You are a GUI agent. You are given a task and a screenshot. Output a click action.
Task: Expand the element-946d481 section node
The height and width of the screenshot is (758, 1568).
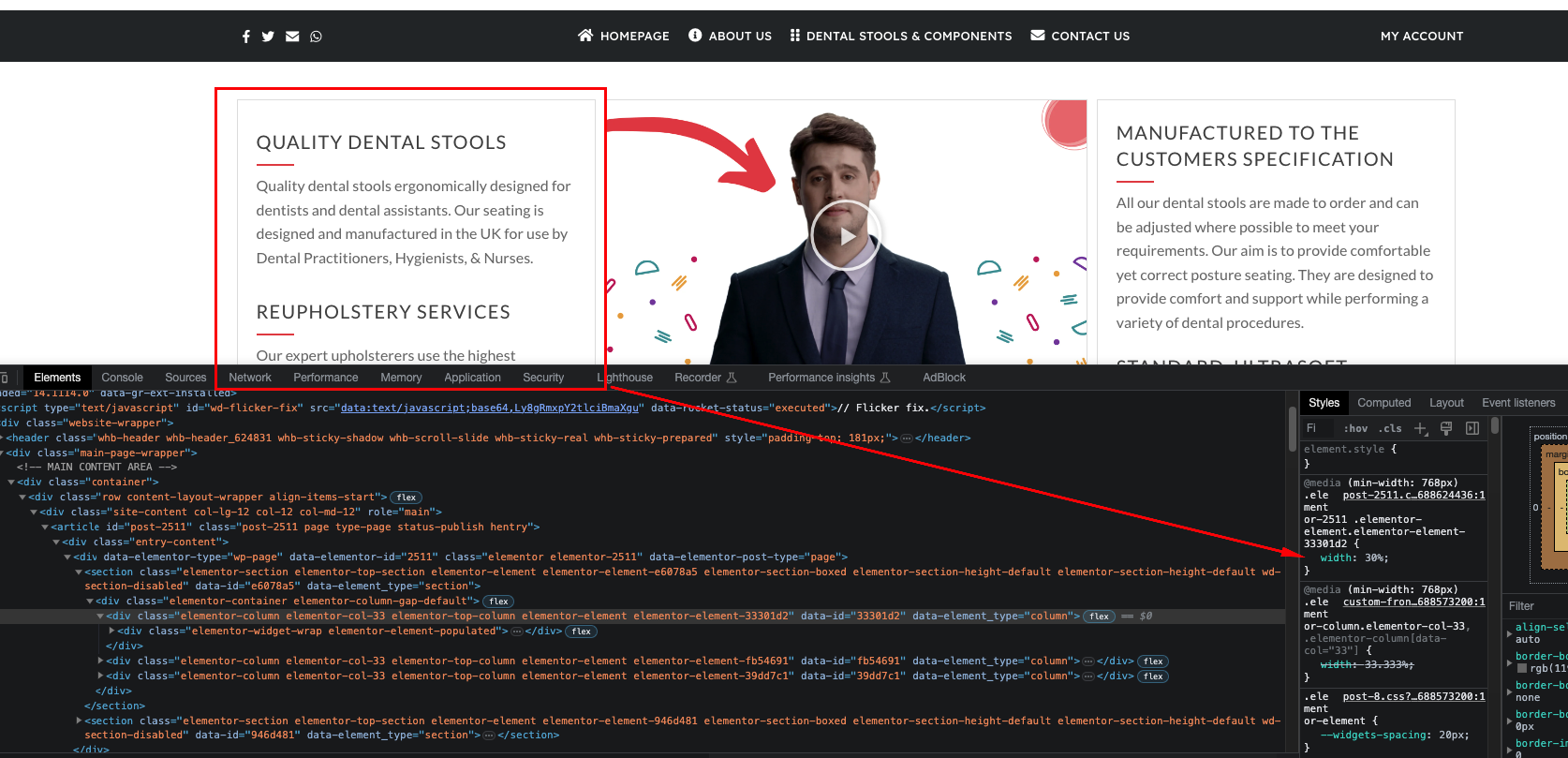click(79, 721)
